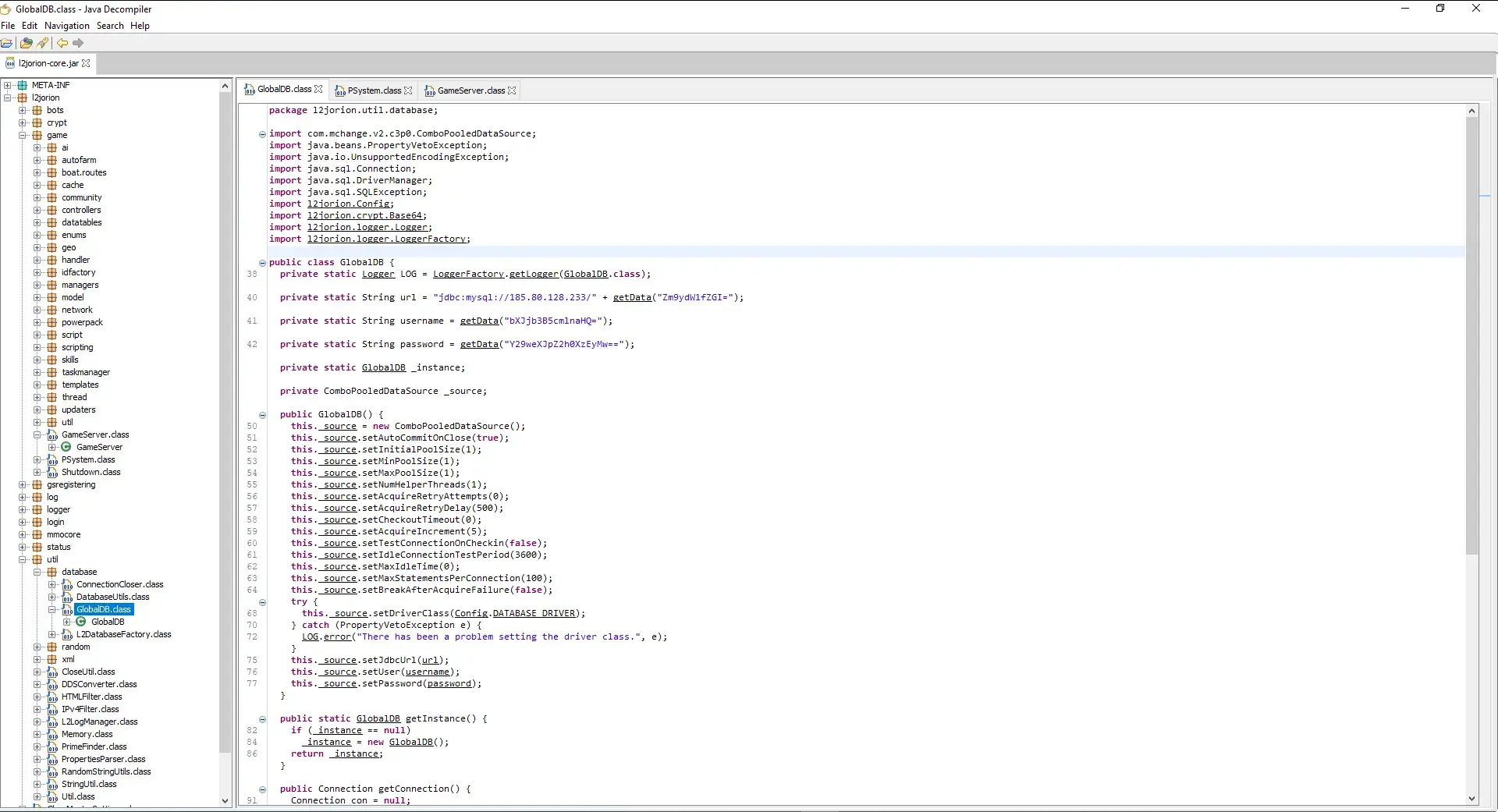Screen dimensions: 1498x812
Task: Collapse the util package under l2jorion
Action: coord(23,559)
